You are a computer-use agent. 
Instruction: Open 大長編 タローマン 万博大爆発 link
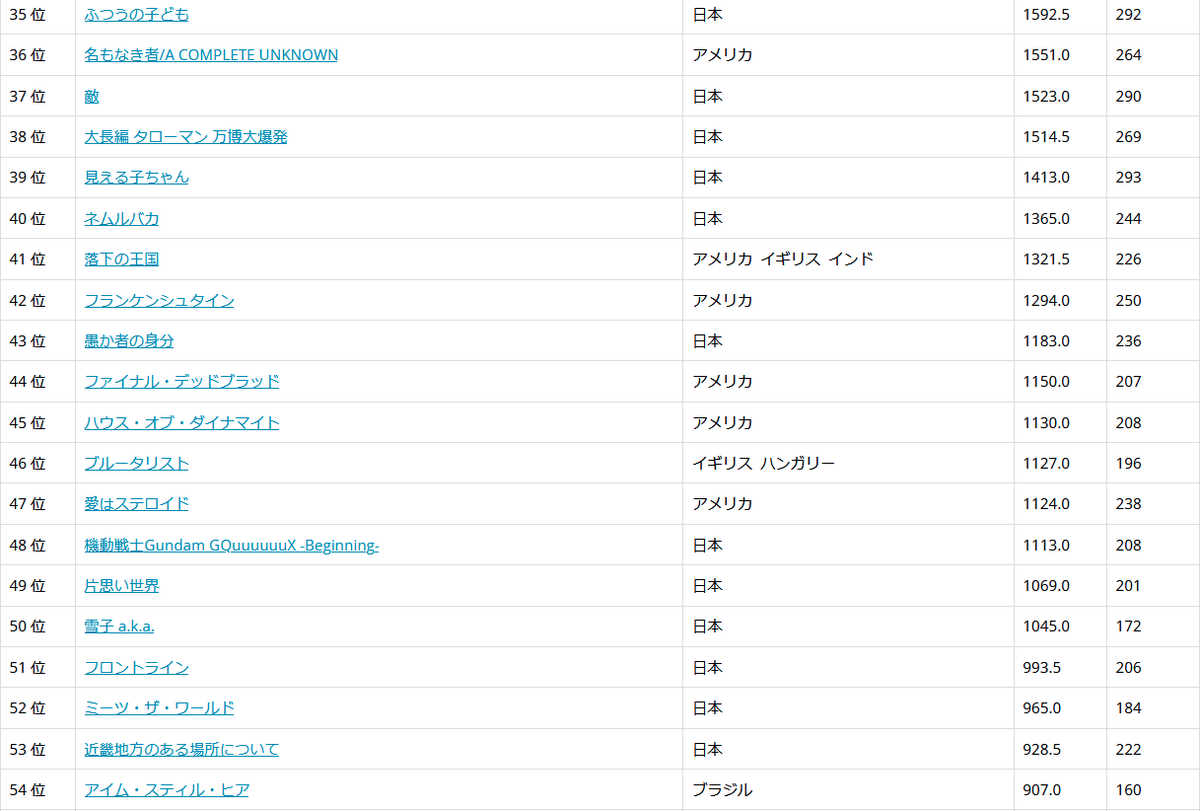point(186,137)
